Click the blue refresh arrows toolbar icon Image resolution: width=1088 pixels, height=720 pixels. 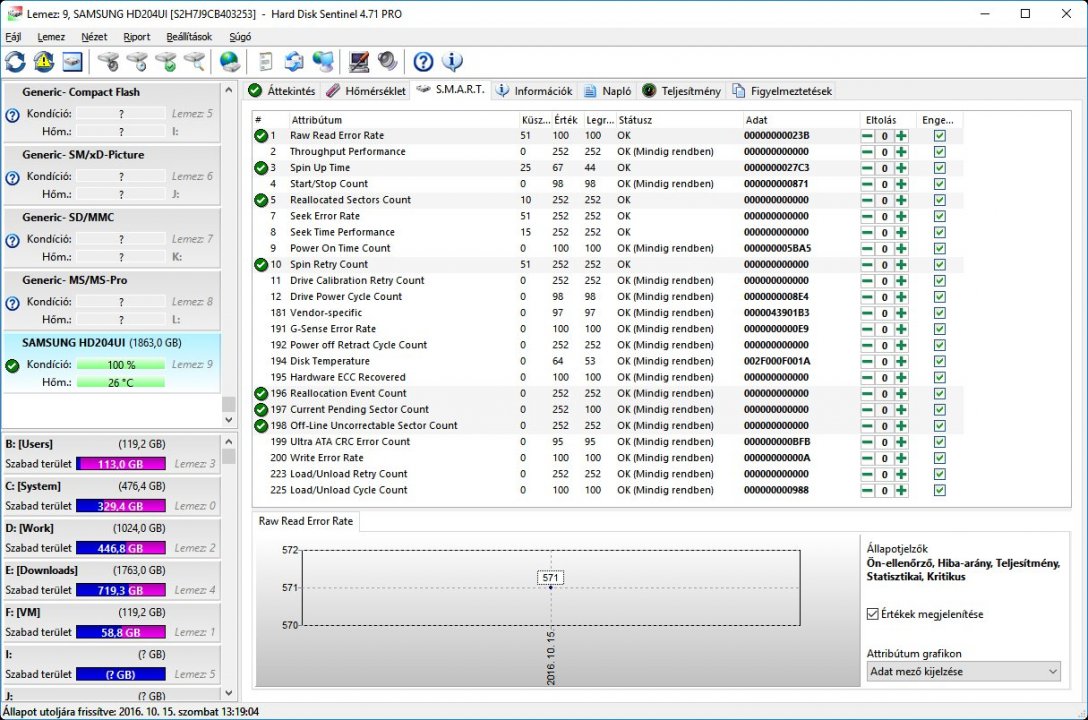[x=16, y=62]
